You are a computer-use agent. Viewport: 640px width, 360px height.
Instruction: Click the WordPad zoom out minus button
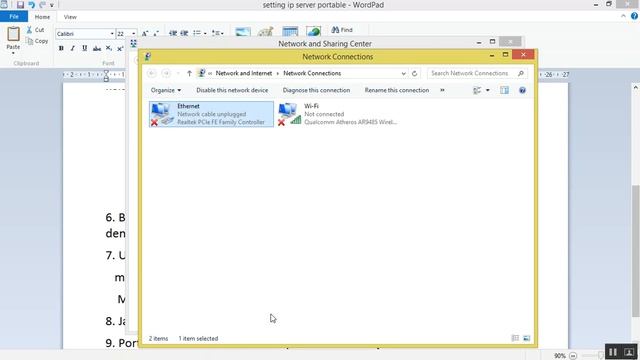coord(573,356)
